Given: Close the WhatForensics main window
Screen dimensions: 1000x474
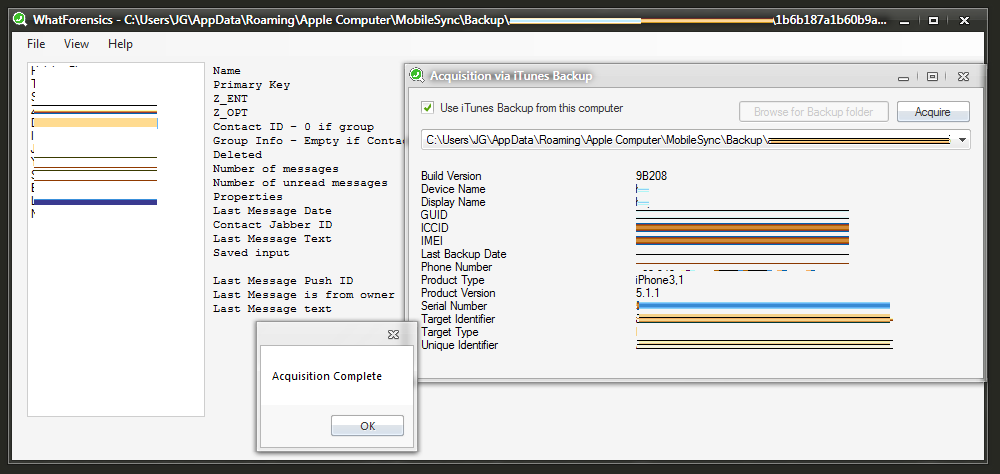Looking at the screenshot, I should pyautogui.click(x=965, y=20).
